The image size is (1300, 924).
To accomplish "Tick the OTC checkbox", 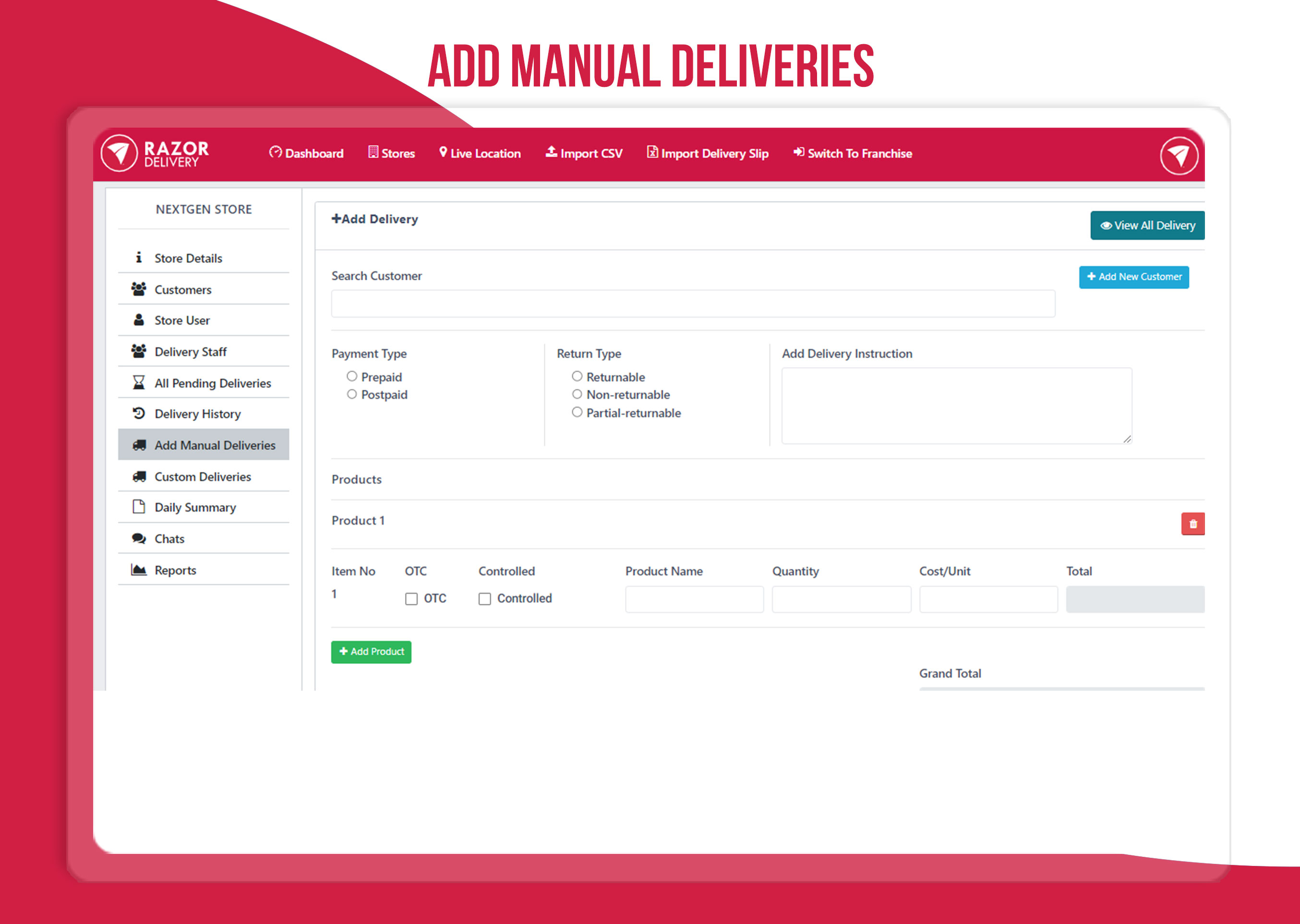I will (411, 599).
